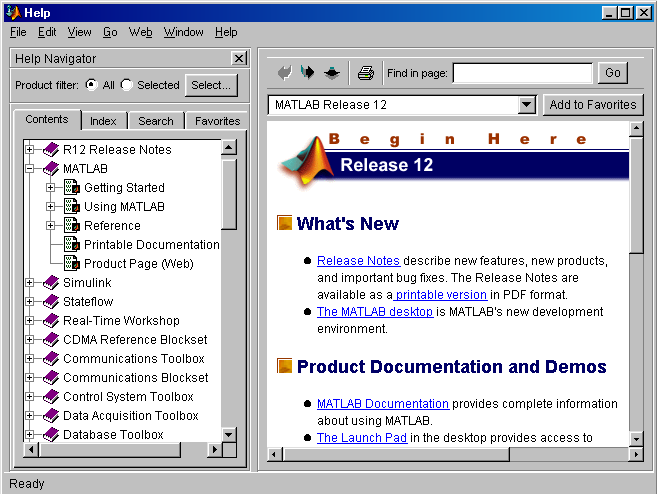The height and width of the screenshot is (494, 657).
Task: Choose the Selected product filter radio
Action: pyautogui.click(x=126, y=85)
